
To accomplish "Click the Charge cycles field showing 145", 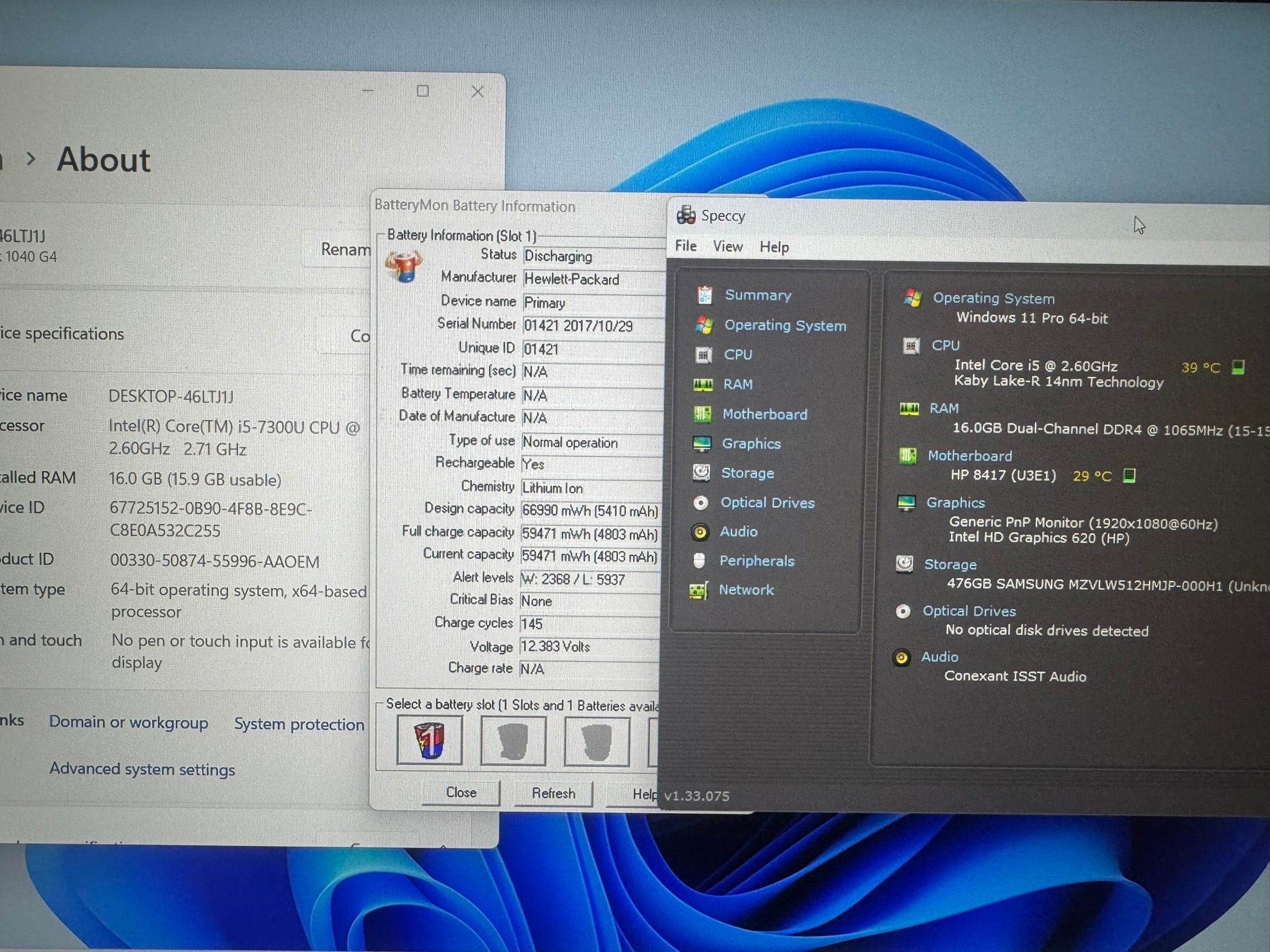I will (x=590, y=624).
